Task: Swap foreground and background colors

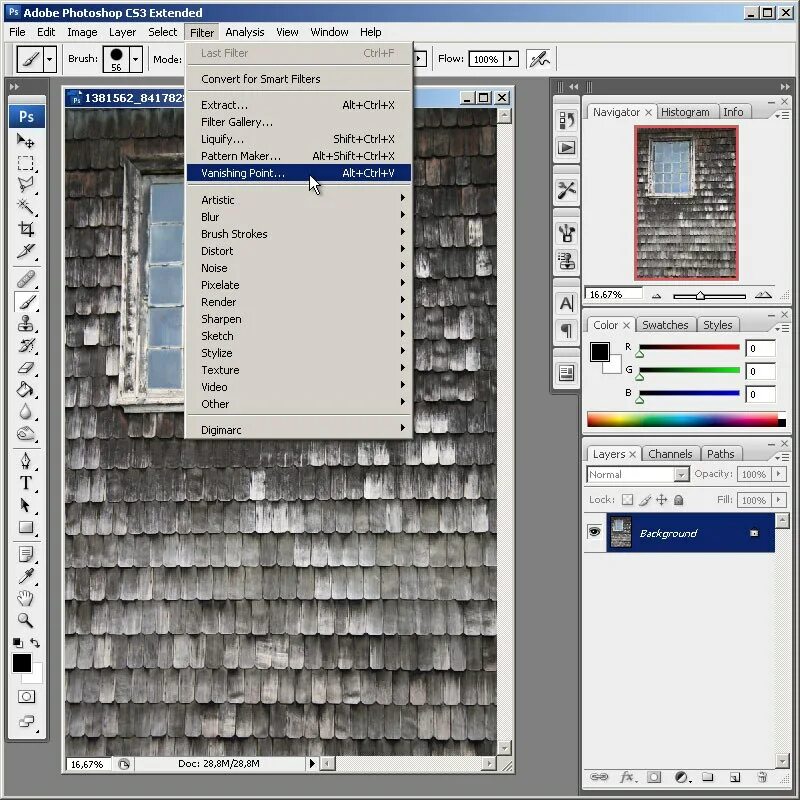Action: pyautogui.click(x=35, y=643)
